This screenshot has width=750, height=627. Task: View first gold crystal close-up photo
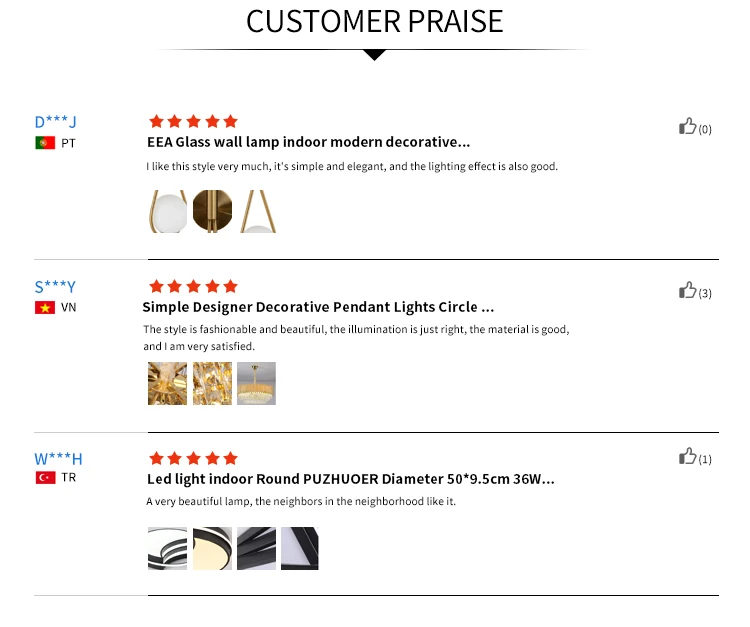pos(167,384)
